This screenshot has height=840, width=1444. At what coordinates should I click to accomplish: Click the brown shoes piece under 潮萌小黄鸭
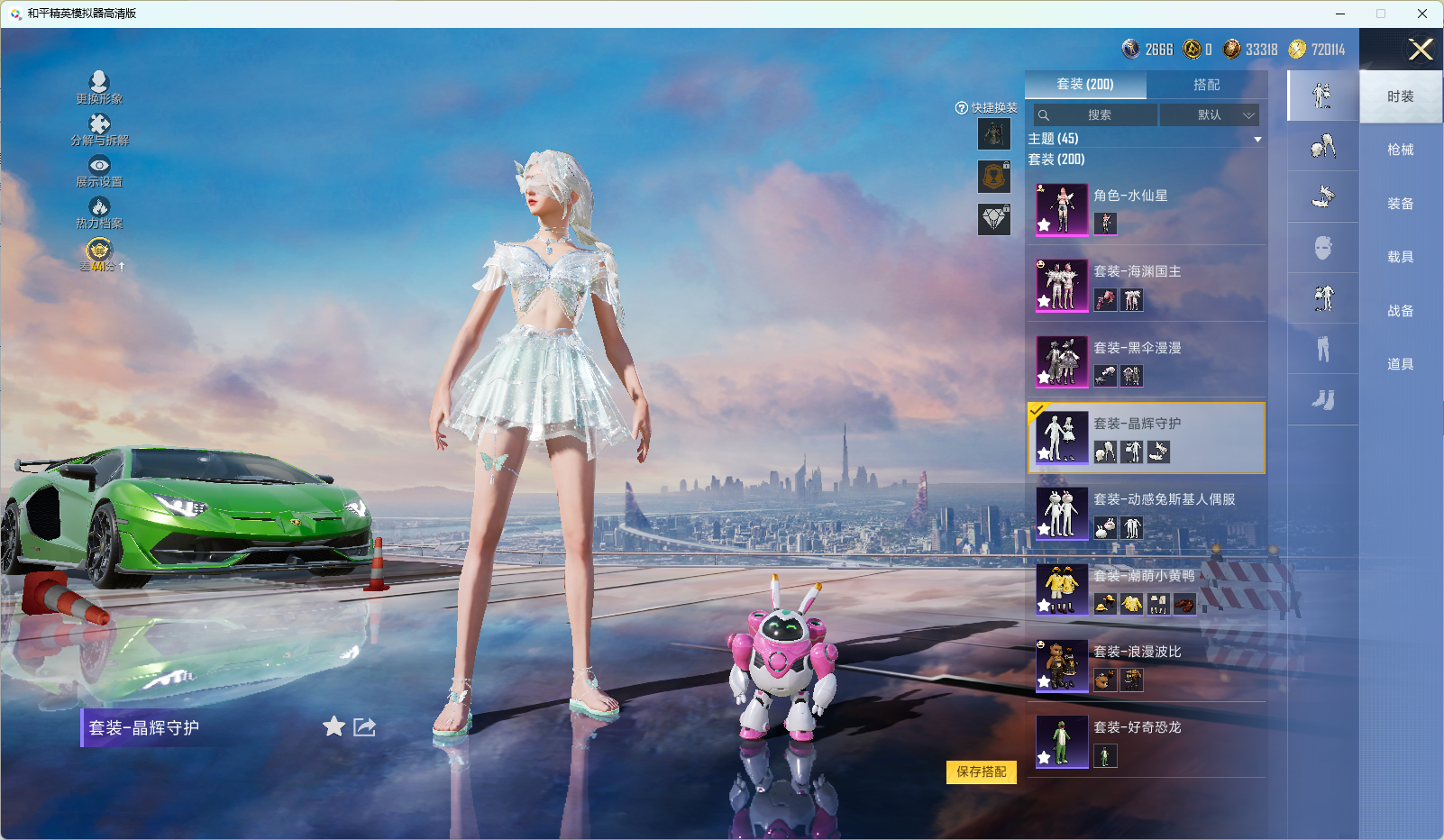click(x=1185, y=604)
